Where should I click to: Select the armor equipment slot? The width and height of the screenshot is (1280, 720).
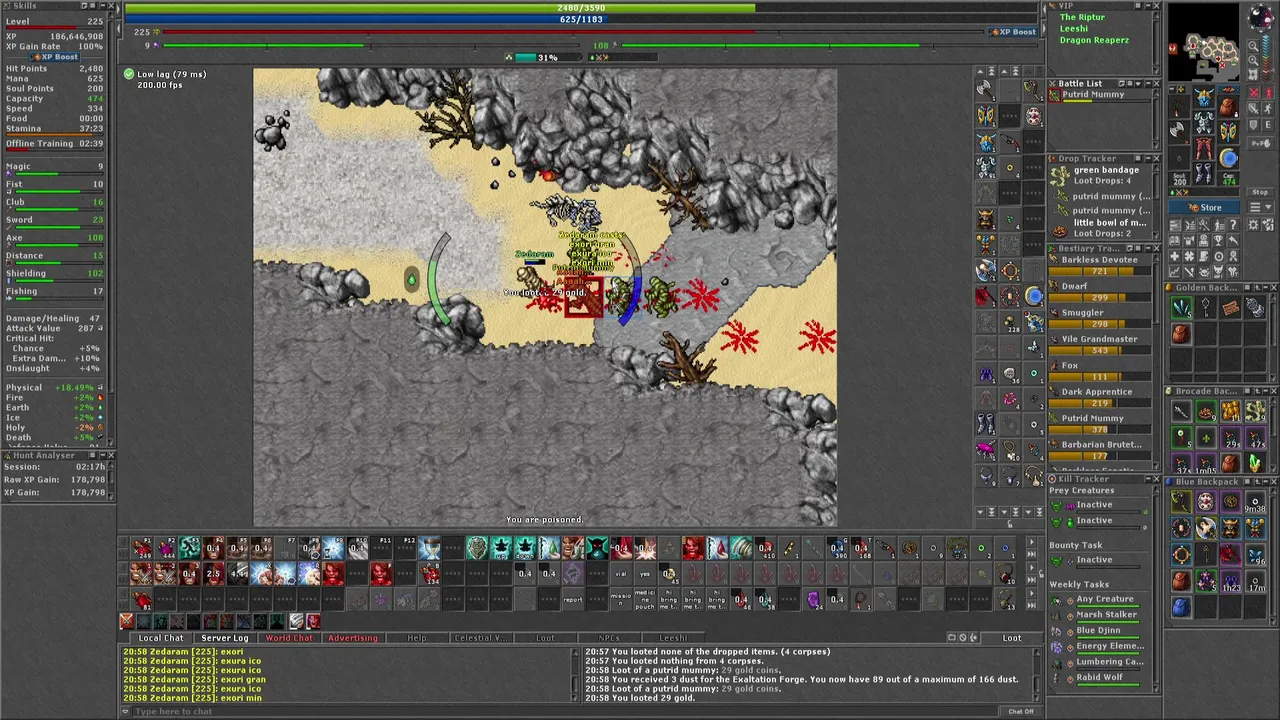[1204, 122]
